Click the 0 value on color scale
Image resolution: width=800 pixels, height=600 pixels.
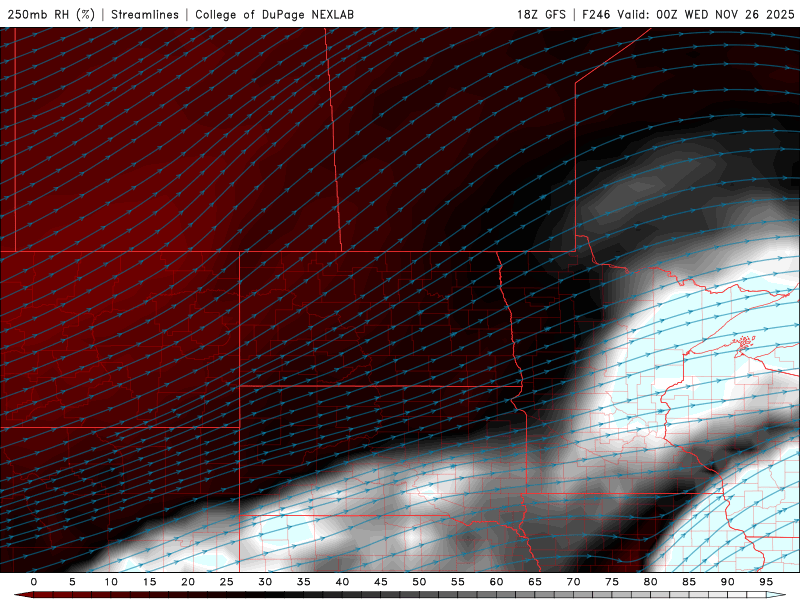tap(34, 582)
